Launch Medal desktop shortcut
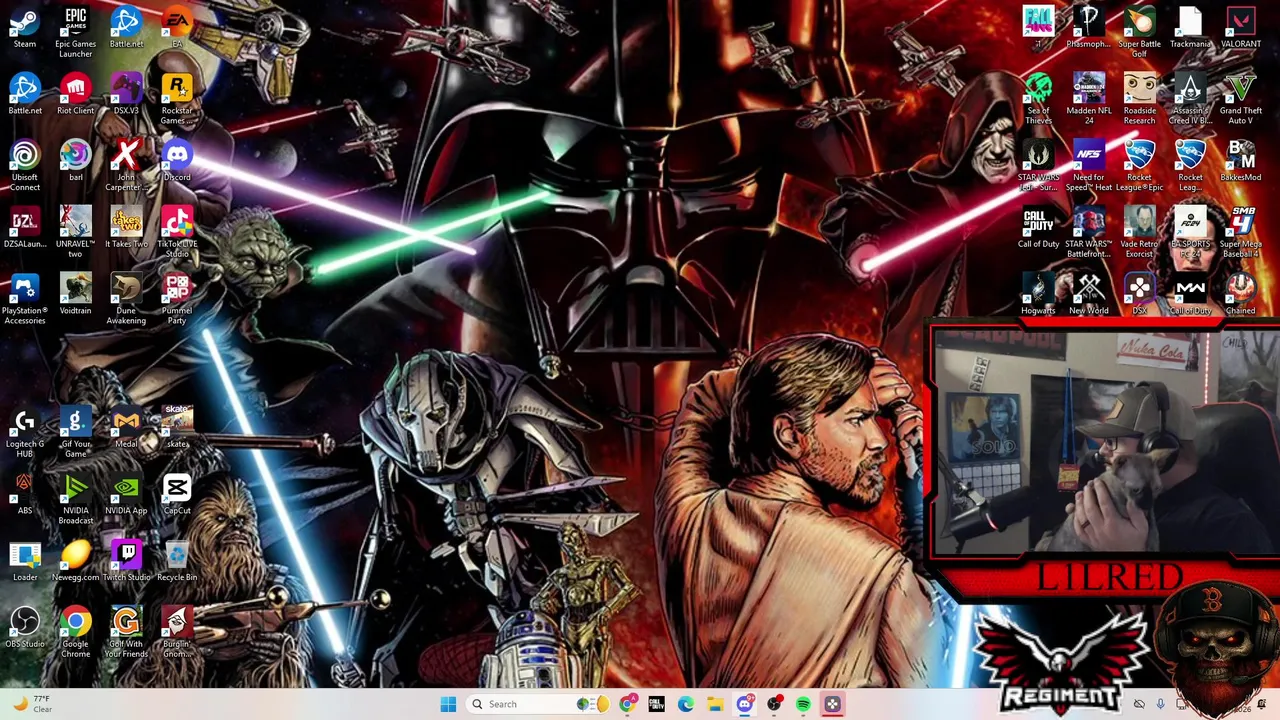Viewport: 1280px width, 720px height. point(126,428)
